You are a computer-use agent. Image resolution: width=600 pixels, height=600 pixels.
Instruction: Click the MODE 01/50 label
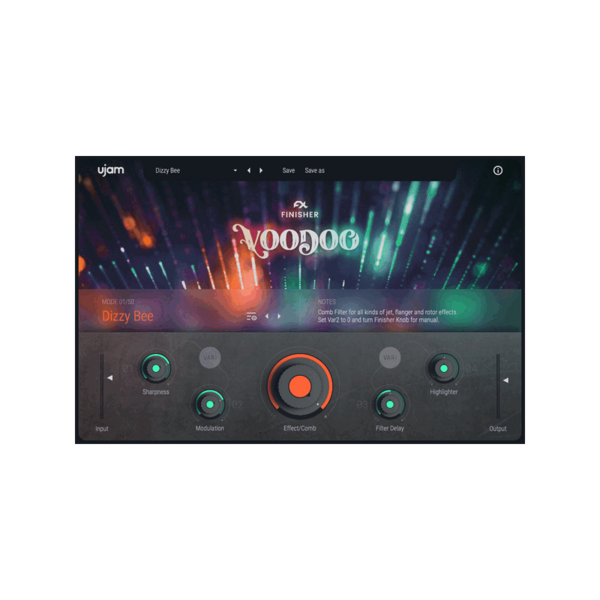click(x=118, y=302)
